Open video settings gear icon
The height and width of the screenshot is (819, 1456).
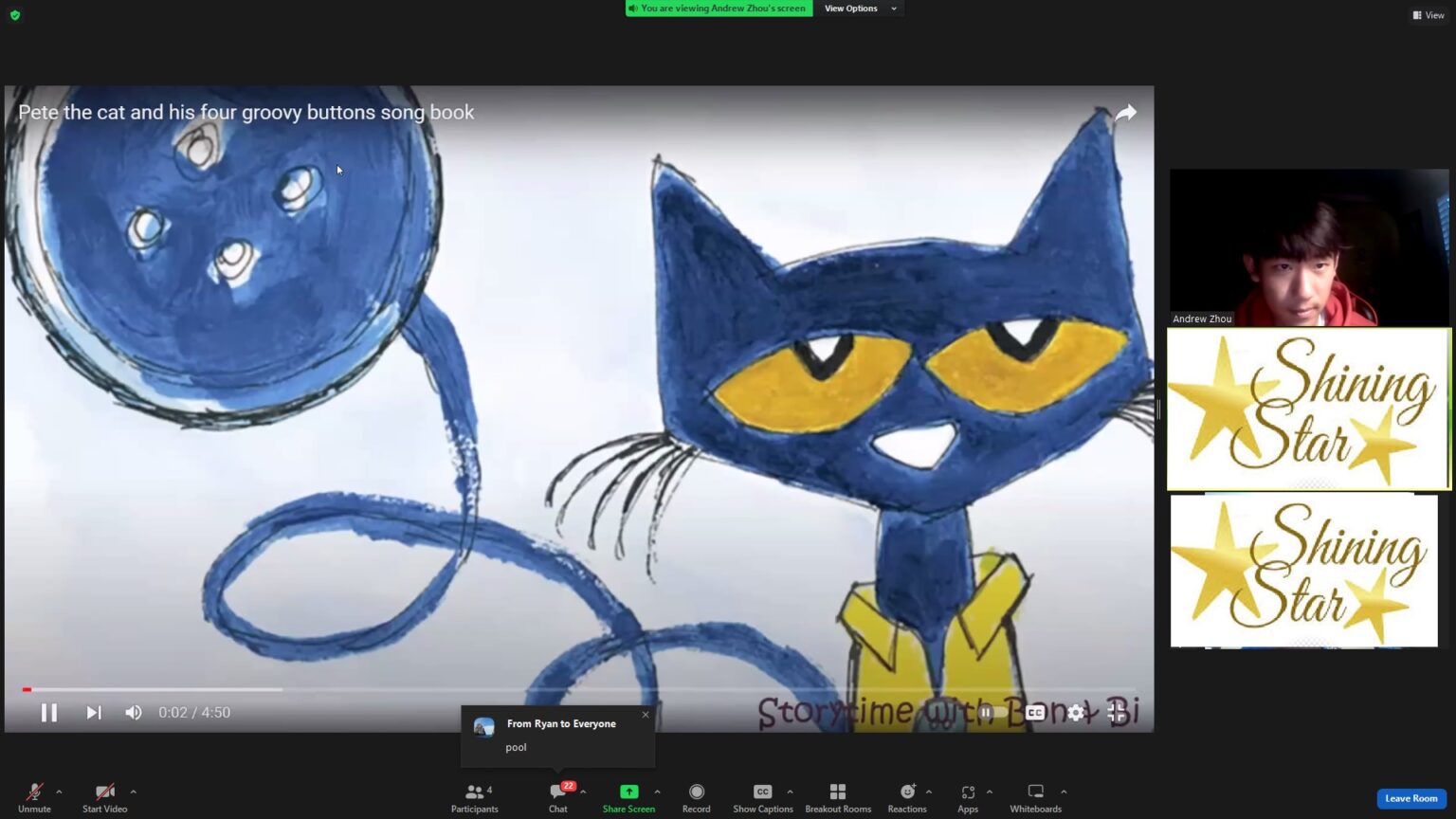coord(1076,712)
